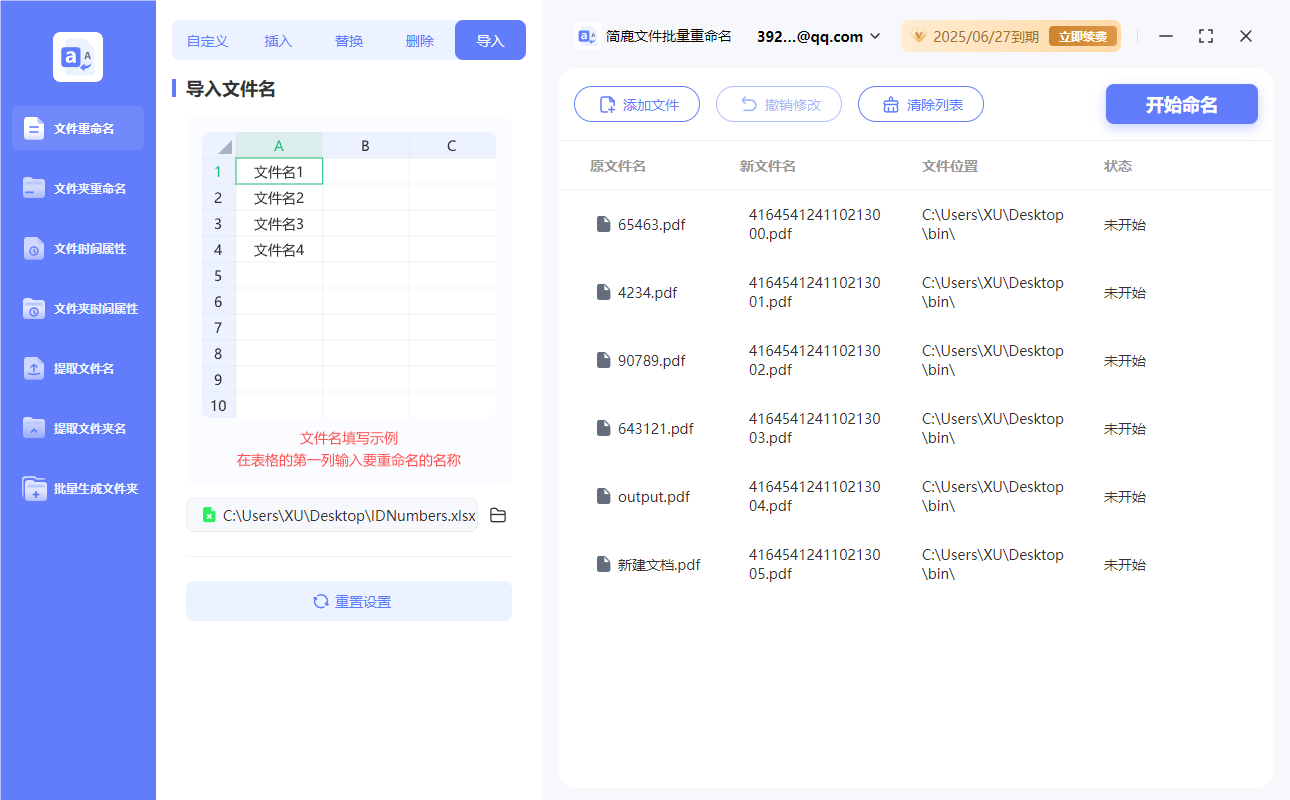Select 批量生成文件夹 generator tool
Screen dimensions: 1290x800
coord(77,488)
